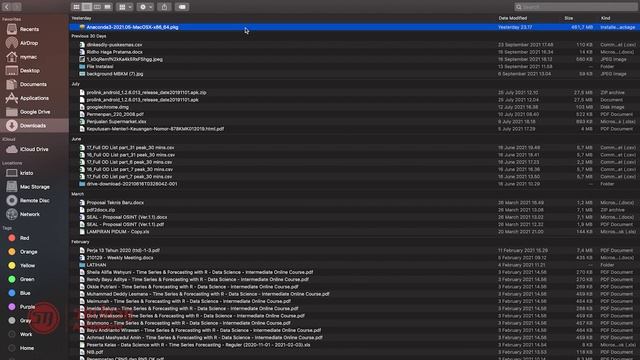The width and height of the screenshot is (640, 360).
Task: Sort by the Date Modified column
Action: tap(513, 18)
